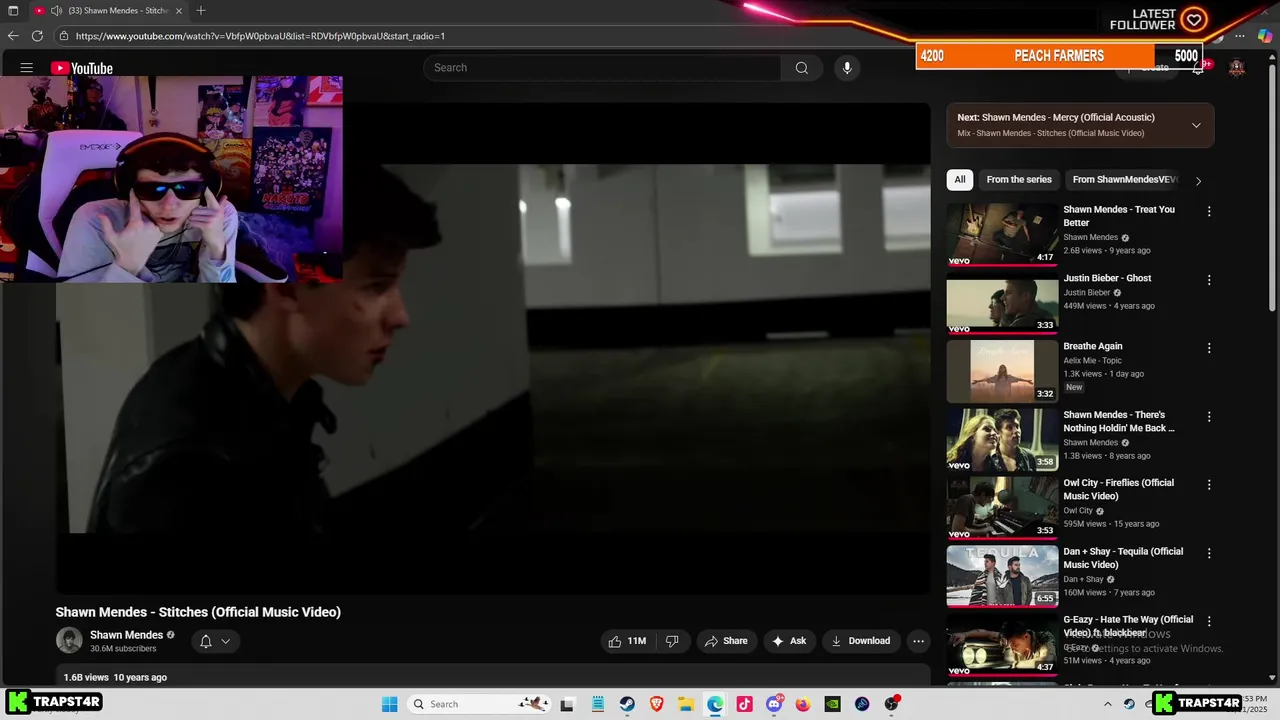Go back in the browser
The width and height of the screenshot is (1280, 720).
point(13,36)
